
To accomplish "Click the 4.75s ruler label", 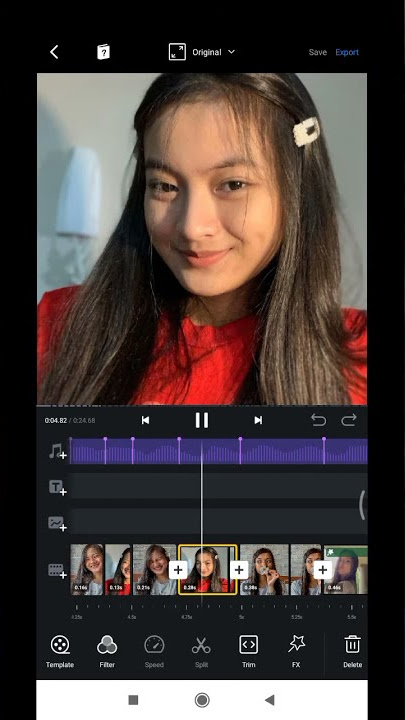I will click(186, 617).
